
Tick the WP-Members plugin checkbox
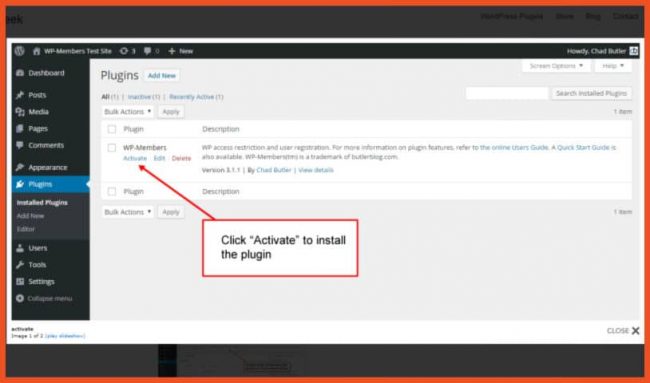click(112, 148)
